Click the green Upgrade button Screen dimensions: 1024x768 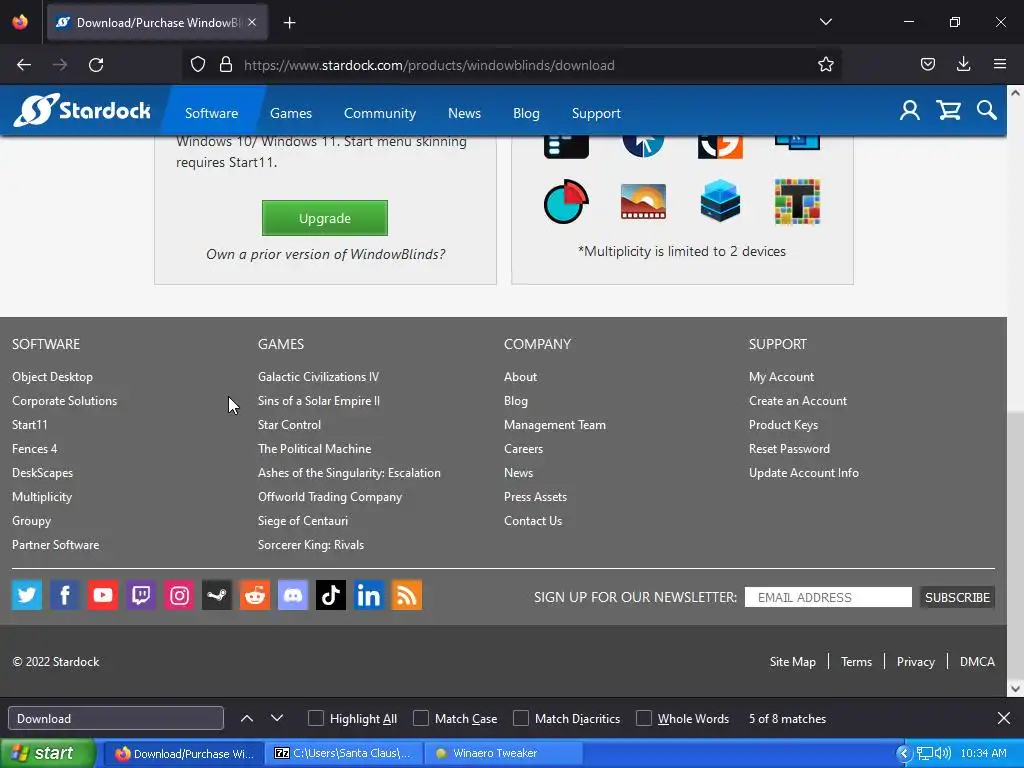pyautogui.click(x=325, y=218)
